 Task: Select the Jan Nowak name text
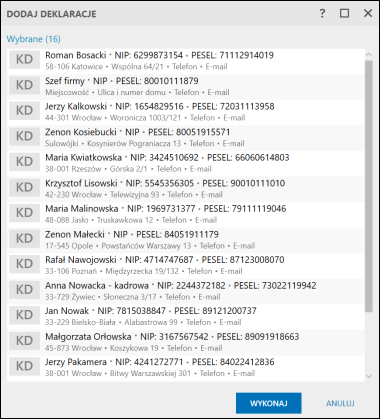[67, 311]
